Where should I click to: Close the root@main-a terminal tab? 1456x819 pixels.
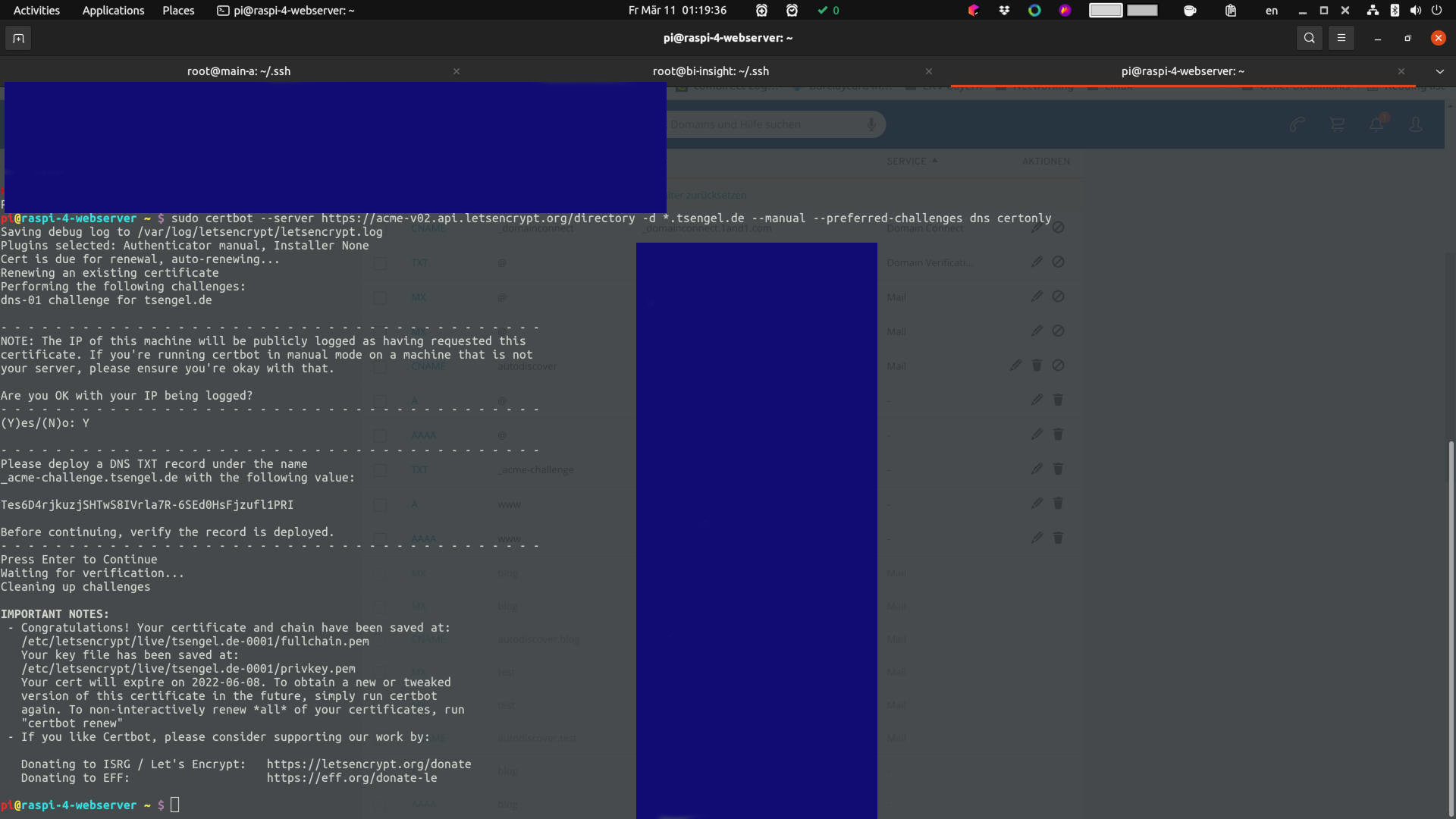[x=457, y=71]
